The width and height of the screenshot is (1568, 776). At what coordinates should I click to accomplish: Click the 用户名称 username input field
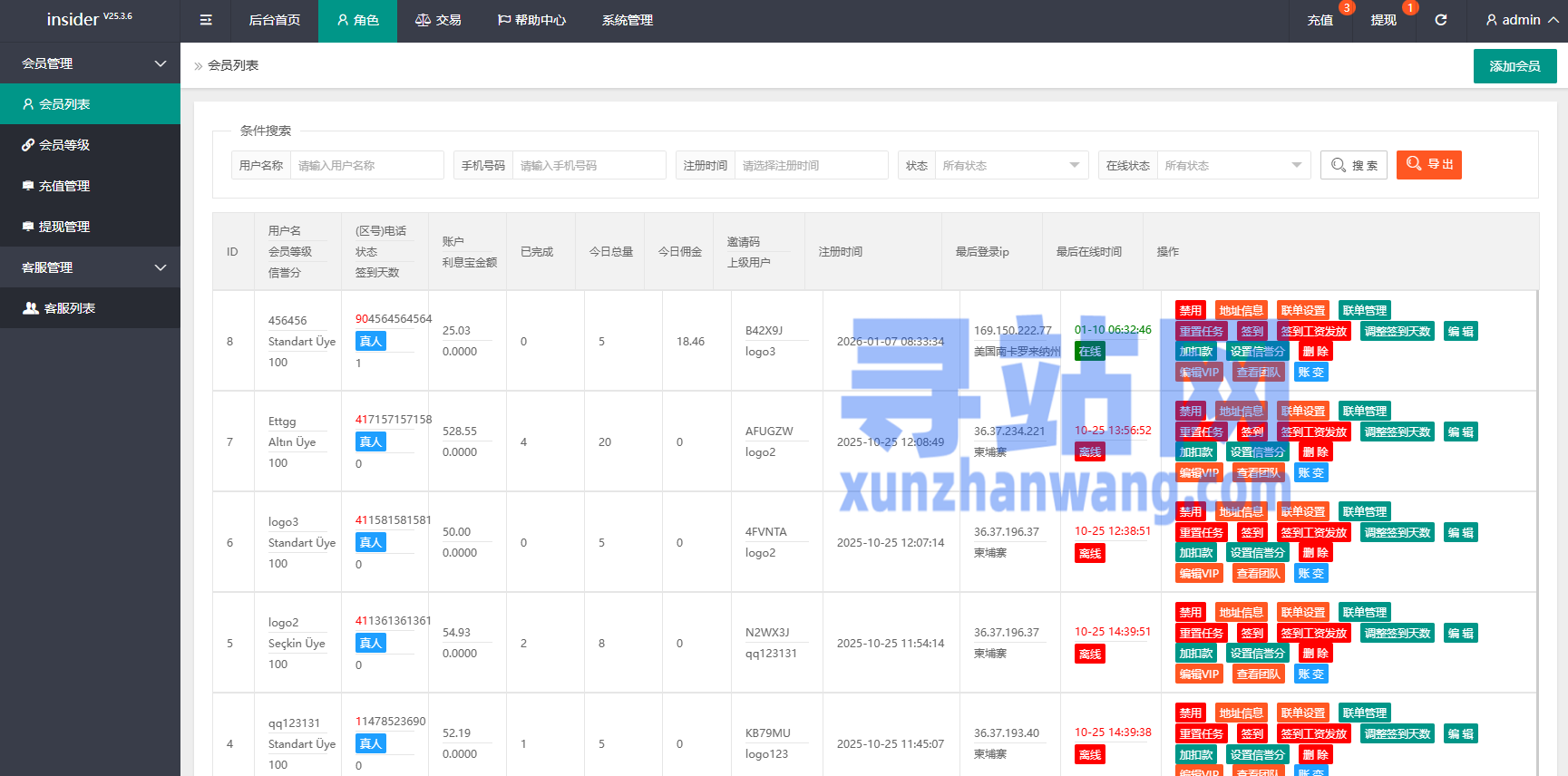pos(366,165)
